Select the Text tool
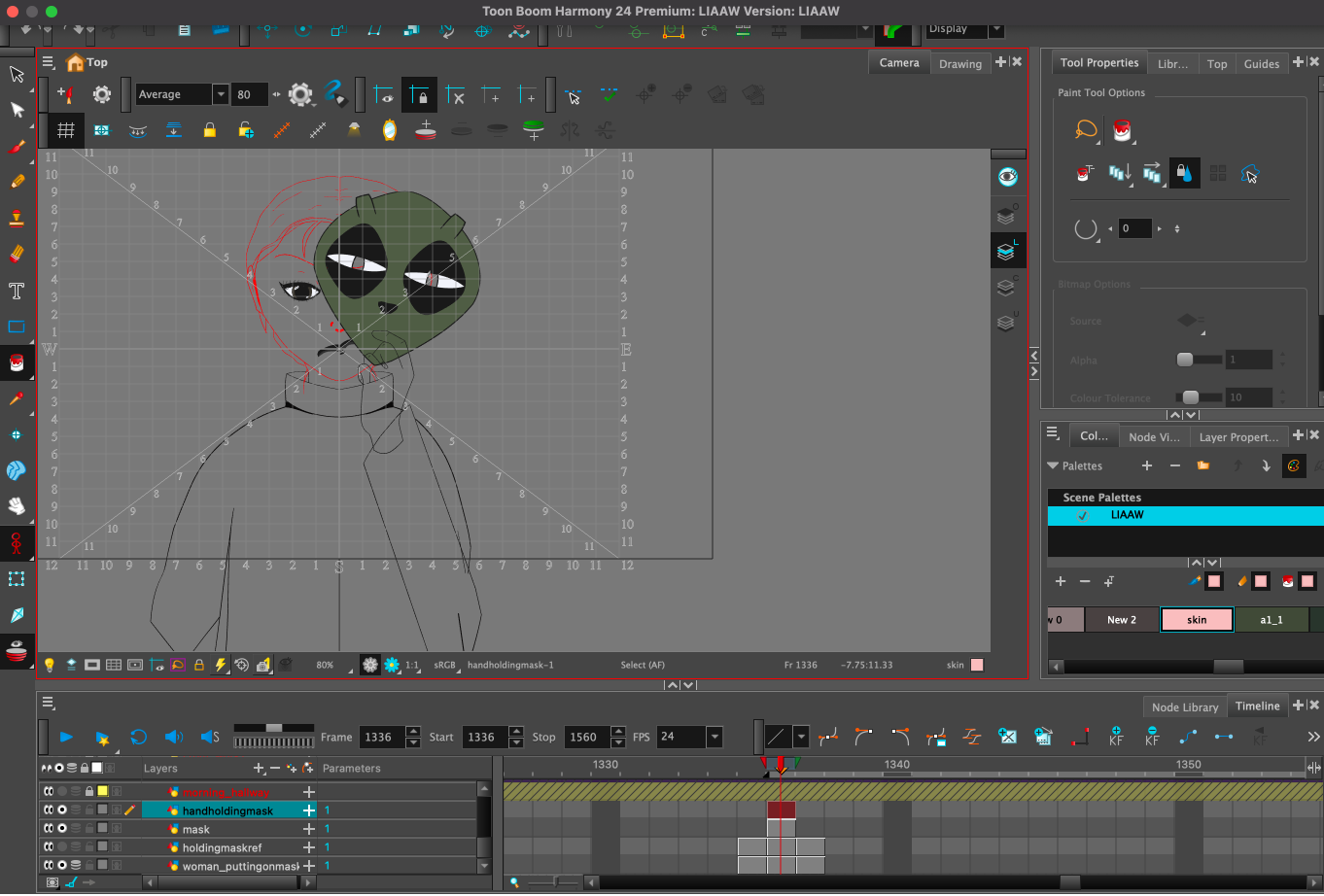The image size is (1324, 896). tap(17, 291)
